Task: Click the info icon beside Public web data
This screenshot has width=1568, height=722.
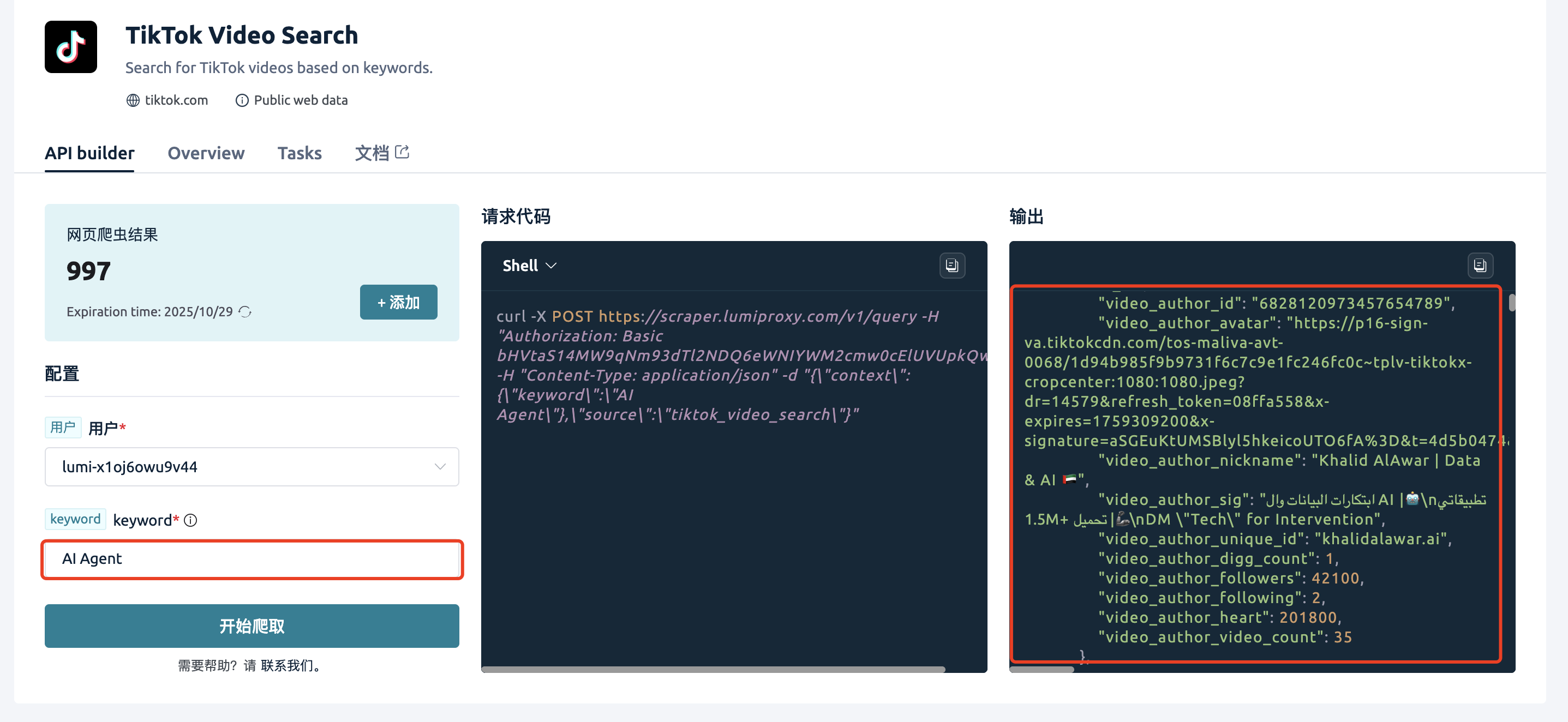Action: point(242,100)
